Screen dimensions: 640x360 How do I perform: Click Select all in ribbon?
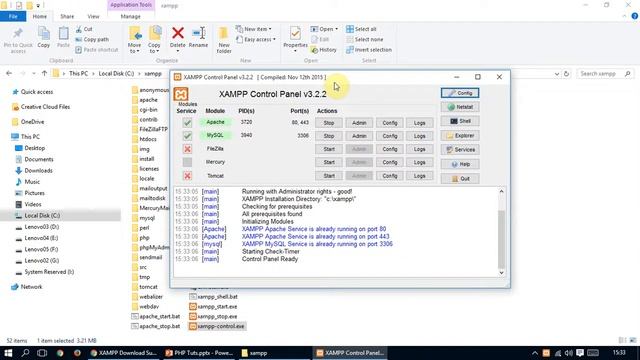[x=361, y=29]
